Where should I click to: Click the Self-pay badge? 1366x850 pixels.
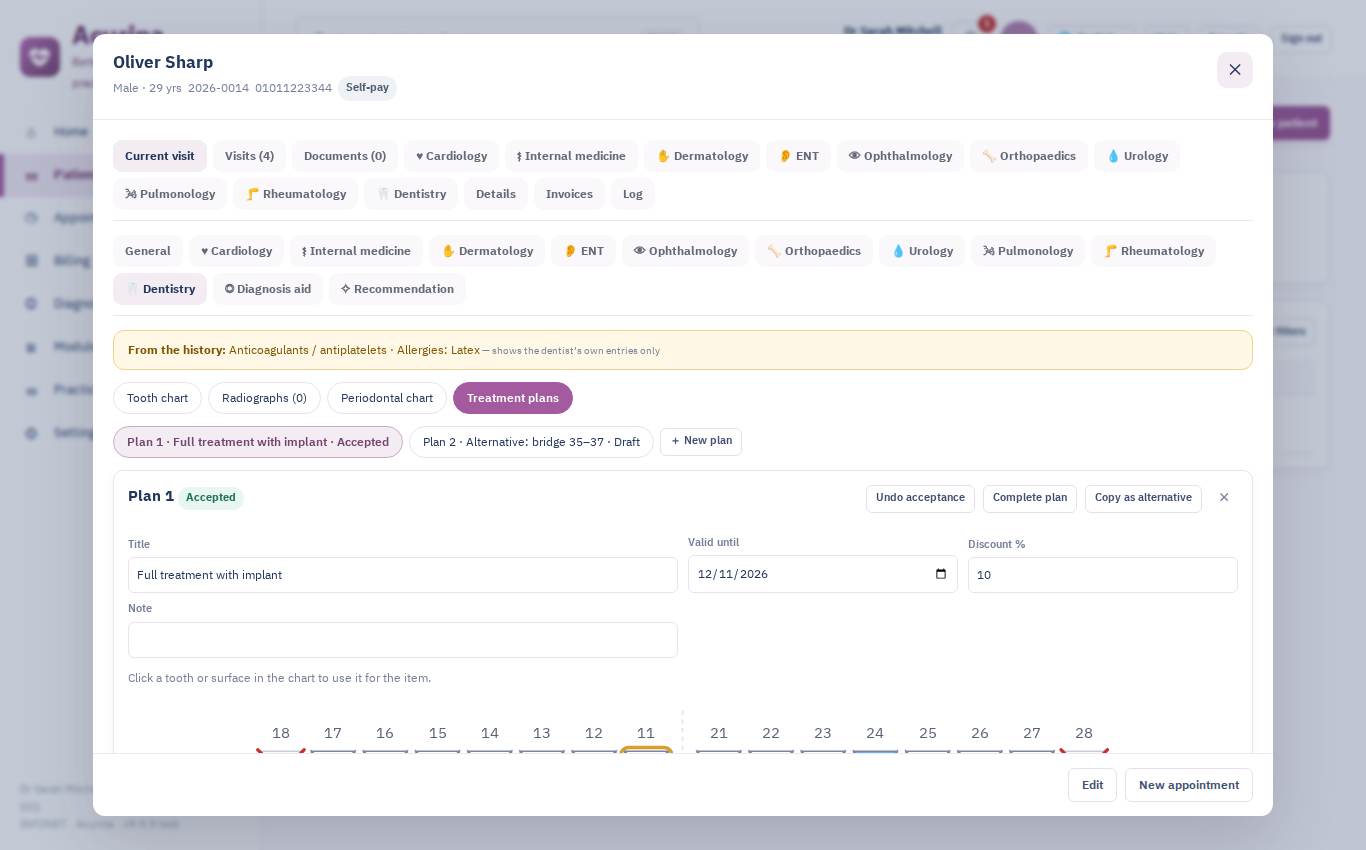point(367,88)
